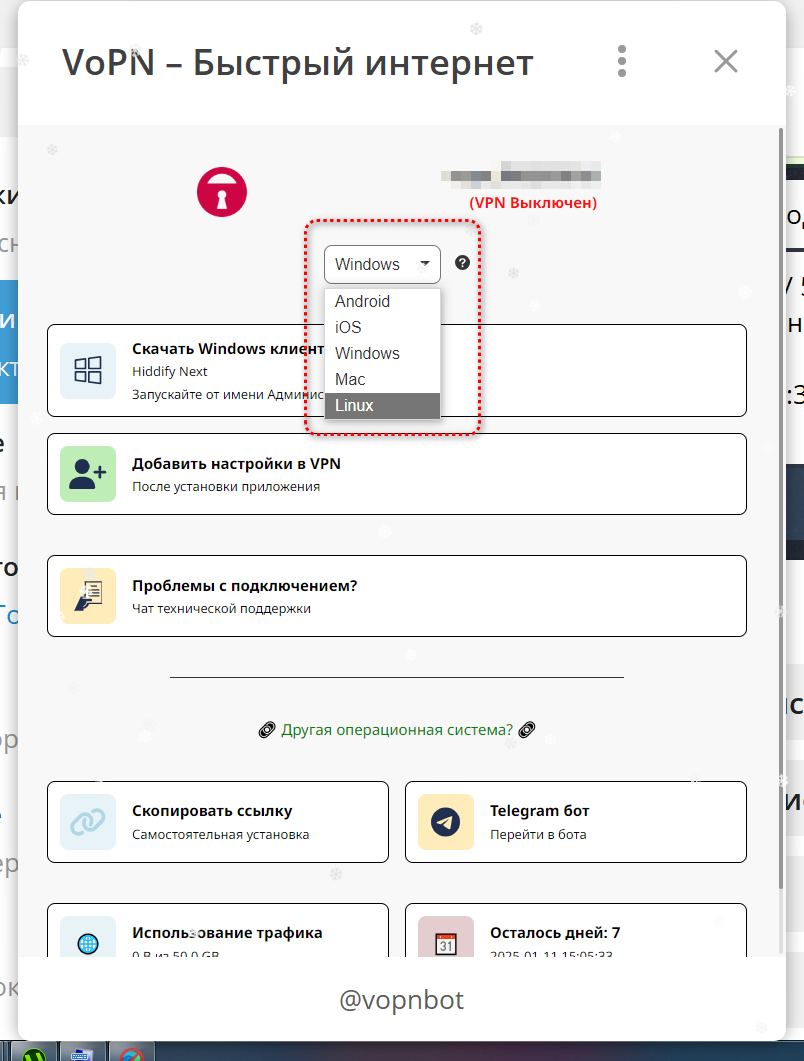Open the three-dot options menu
The height and width of the screenshot is (1061, 804).
coord(622,61)
